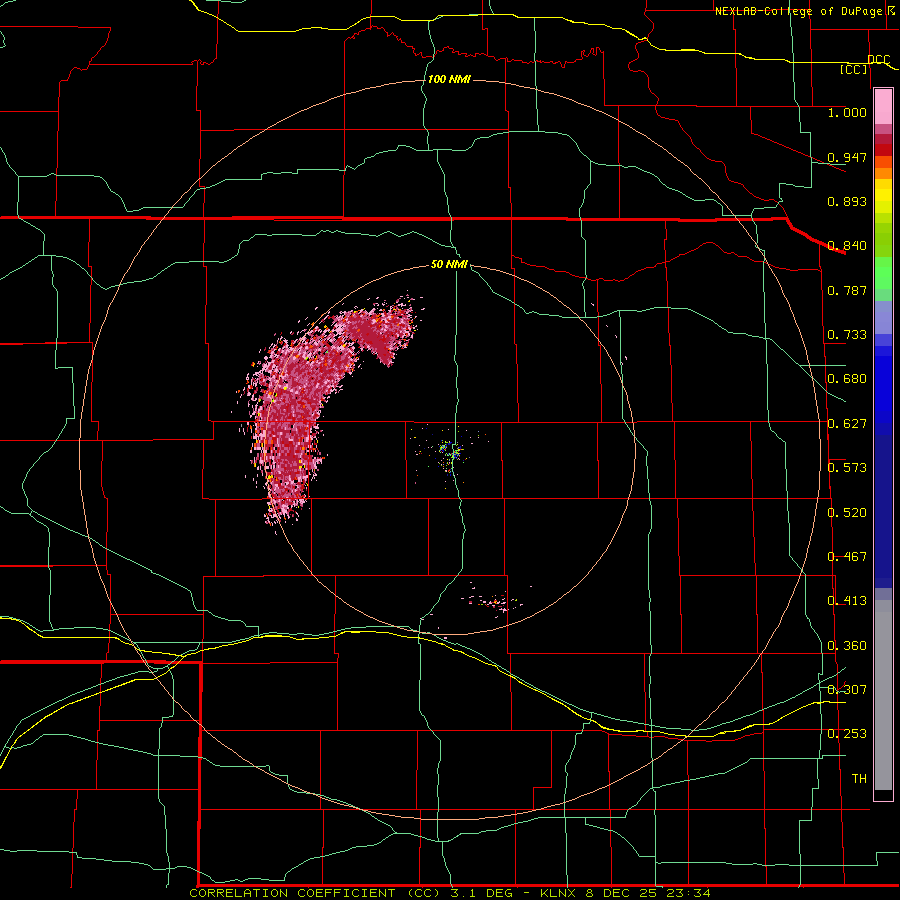Image resolution: width=900 pixels, height=900 pixels.
Task: Click the 0.520 value on color scale
Action: 847,513
